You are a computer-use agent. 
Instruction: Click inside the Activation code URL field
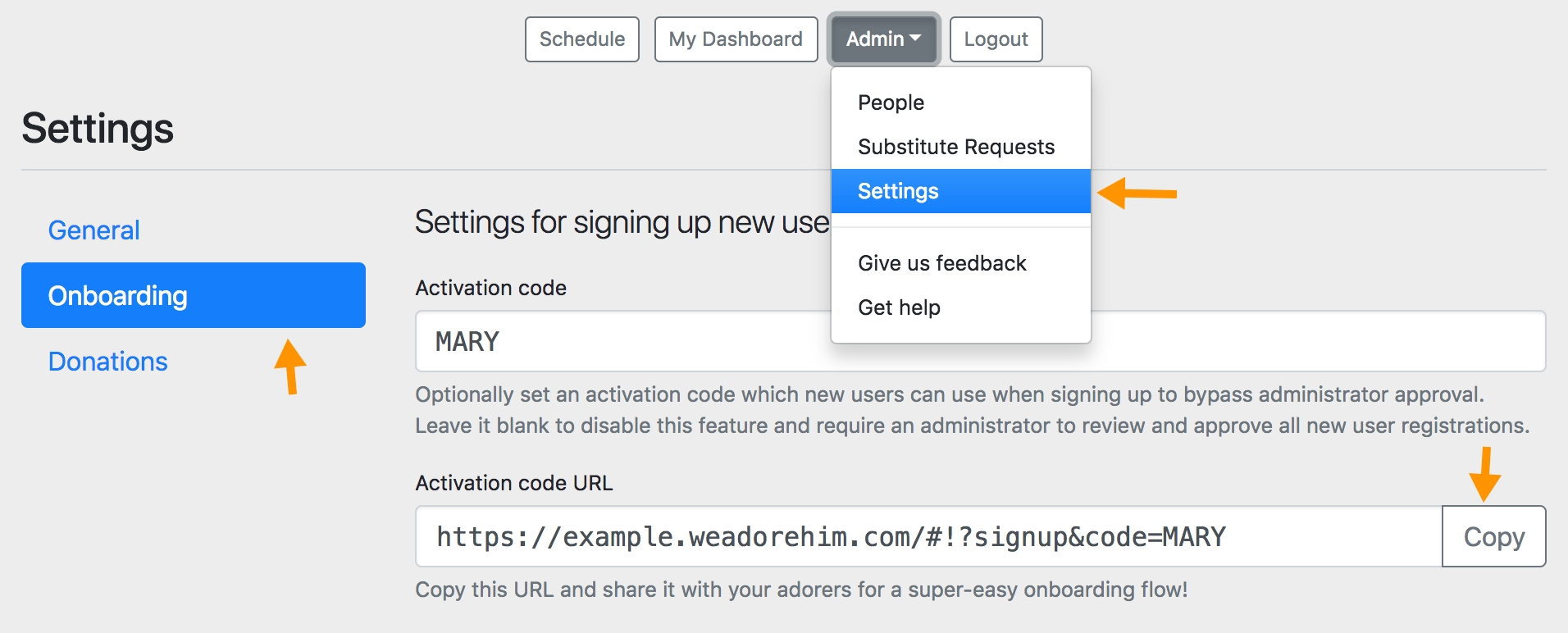[x=927, y=536]
